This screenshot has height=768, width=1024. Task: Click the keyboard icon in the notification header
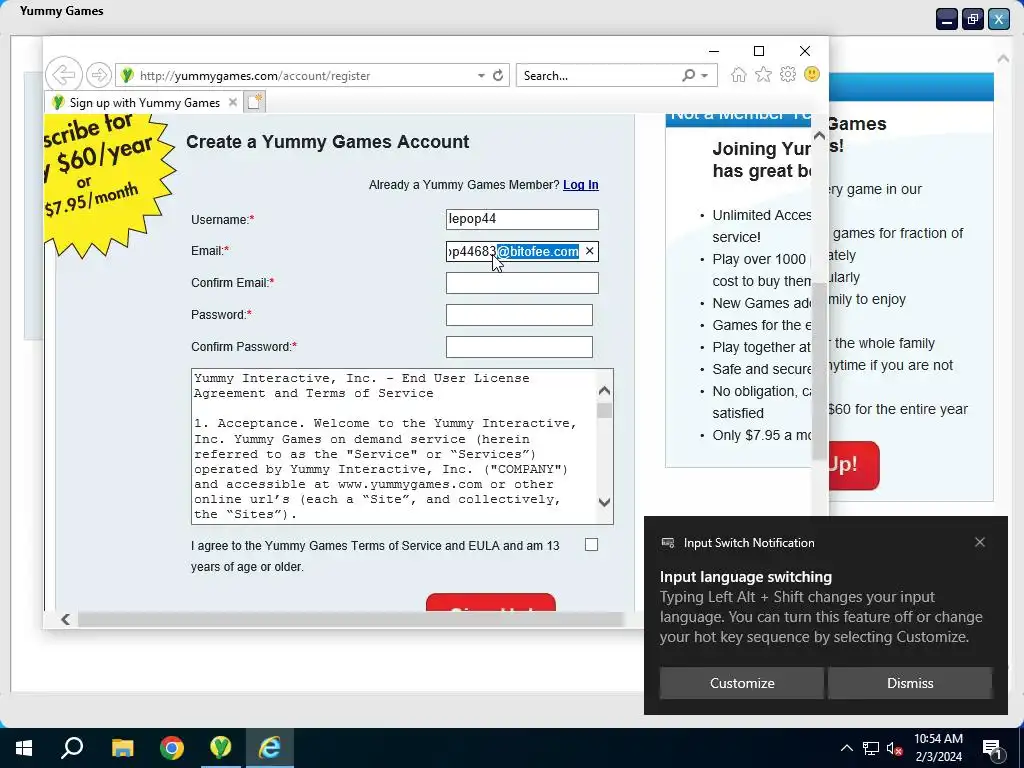(x=668, y=543)
